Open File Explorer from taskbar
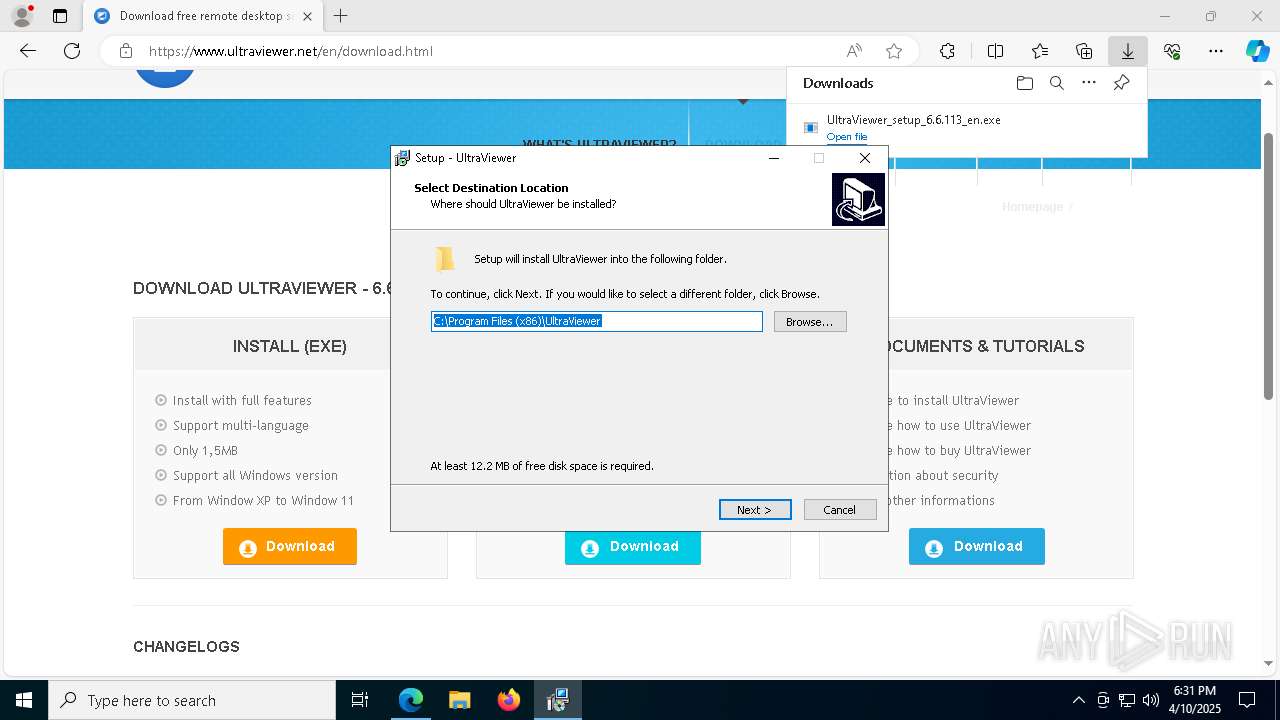This screenshot has width=1280, height=720. (459, 700)
